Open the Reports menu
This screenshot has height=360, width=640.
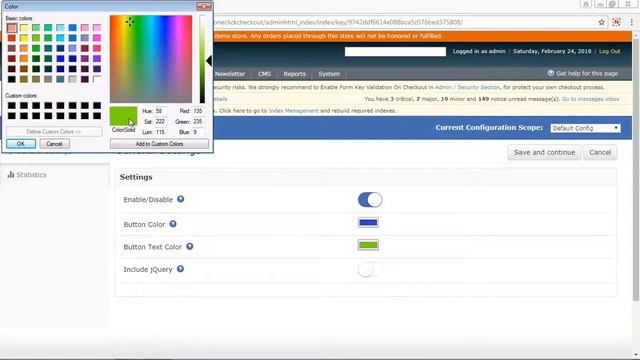294,74
